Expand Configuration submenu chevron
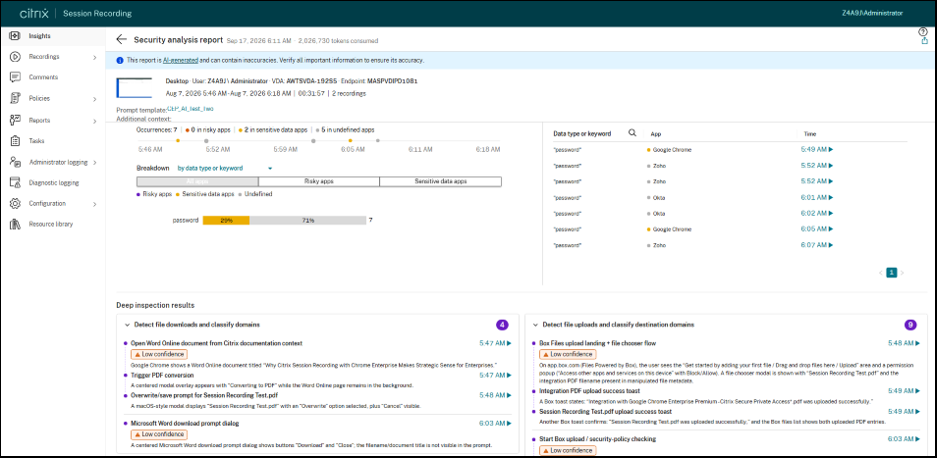 pos(94,204)
